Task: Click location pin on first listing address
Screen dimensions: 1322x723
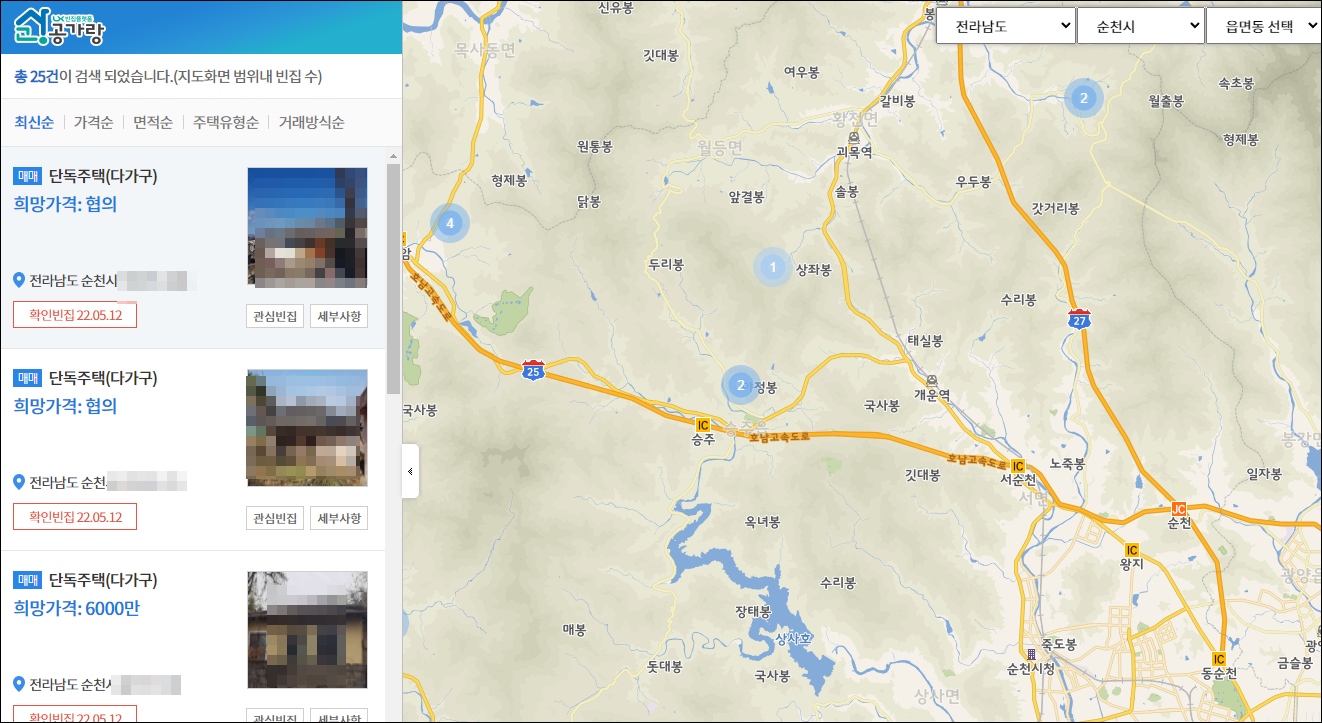Action: 19,280
